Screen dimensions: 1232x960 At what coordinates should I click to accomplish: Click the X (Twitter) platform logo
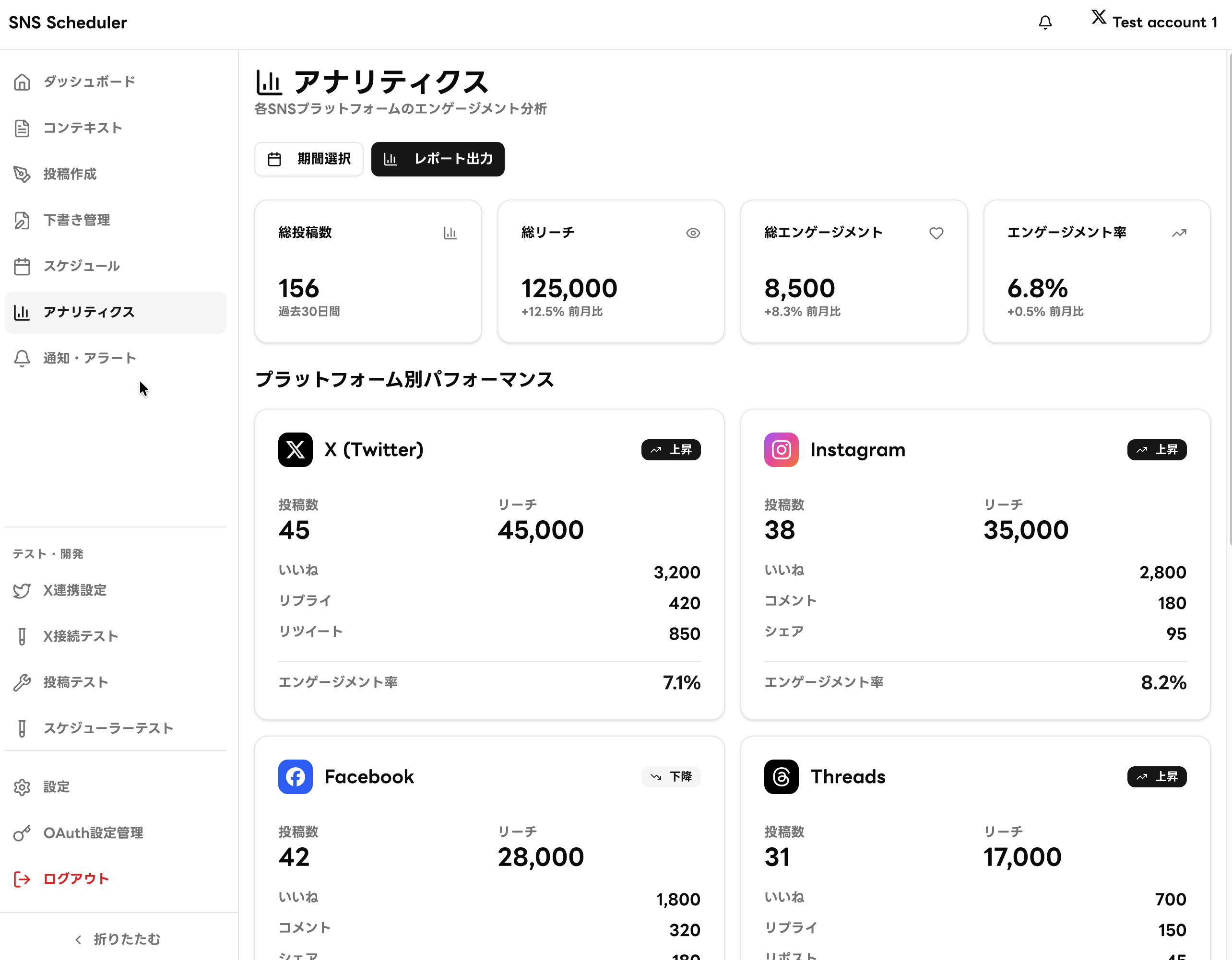(295, 449)
